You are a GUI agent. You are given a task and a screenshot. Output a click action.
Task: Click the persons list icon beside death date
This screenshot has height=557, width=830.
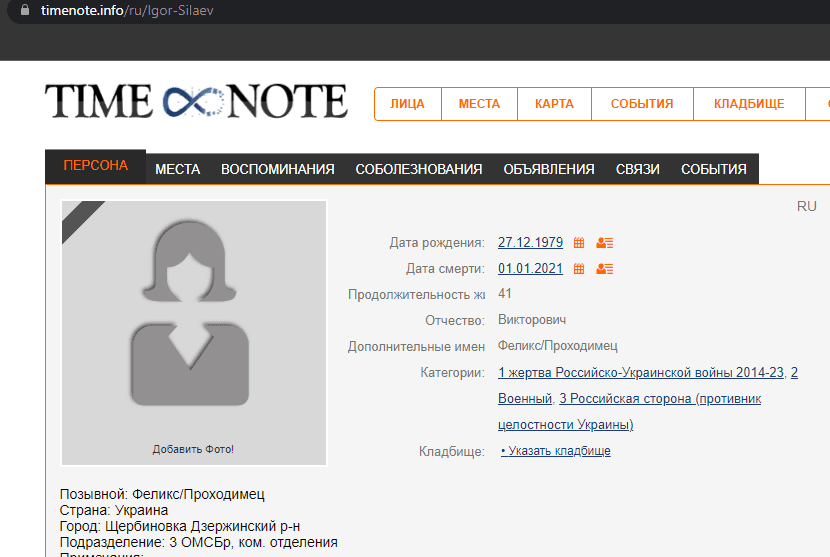[604, 269]
